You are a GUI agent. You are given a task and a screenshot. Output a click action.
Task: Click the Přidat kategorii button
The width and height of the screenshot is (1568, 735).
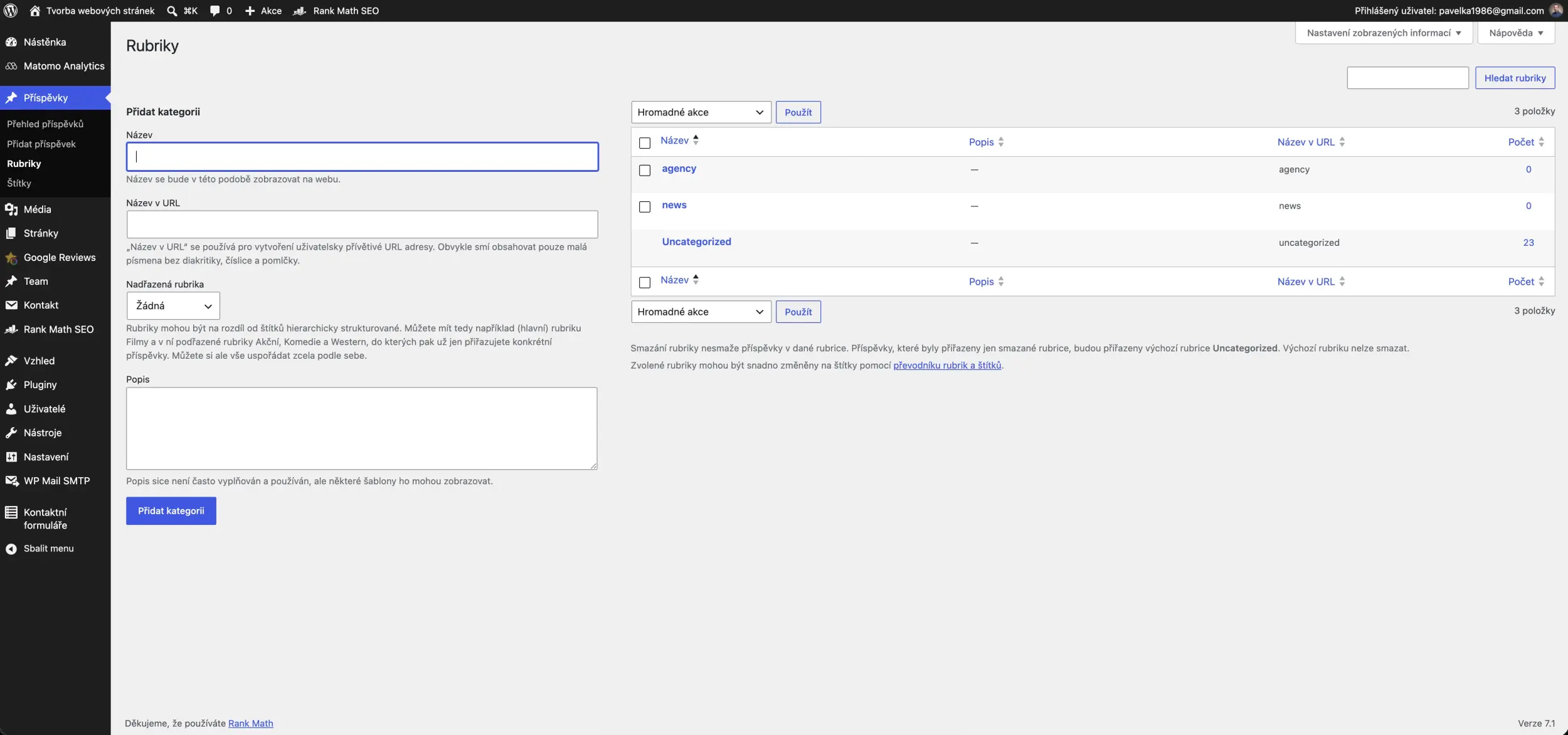(171, 511)
